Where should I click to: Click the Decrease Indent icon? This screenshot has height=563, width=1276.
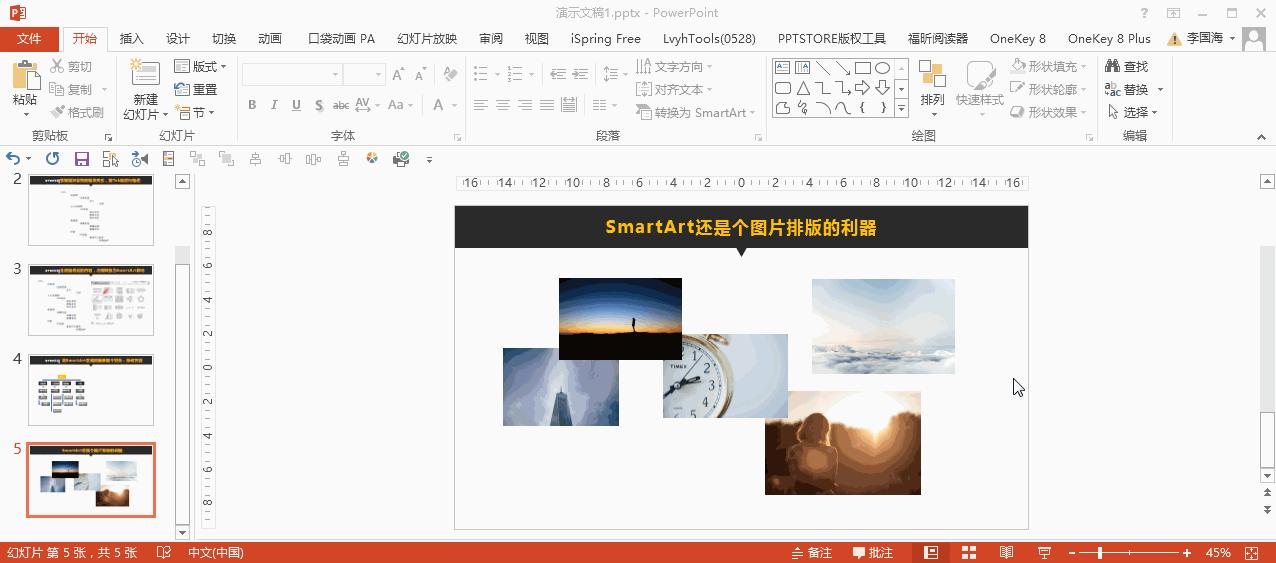click(x=558, y=75)
